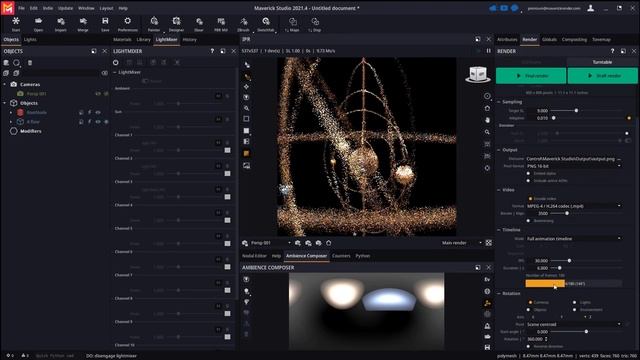Click the LightMixer reset power icon
640x360 pixels.
point(116,62)
